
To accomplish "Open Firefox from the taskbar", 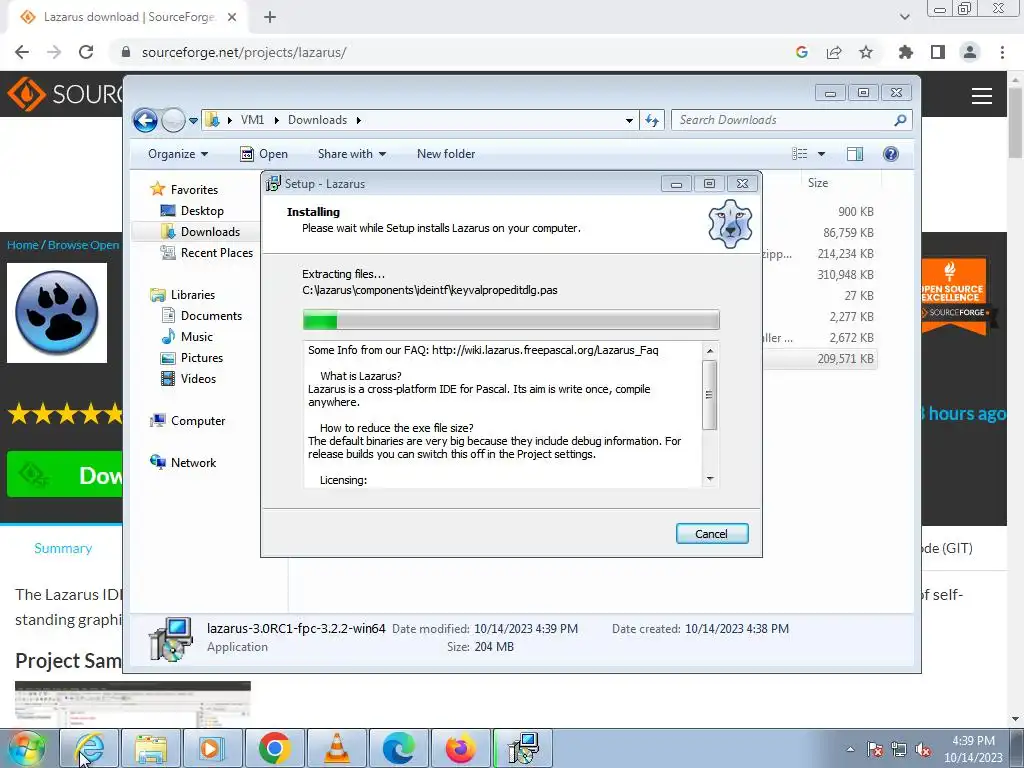I will coord(461,748).
